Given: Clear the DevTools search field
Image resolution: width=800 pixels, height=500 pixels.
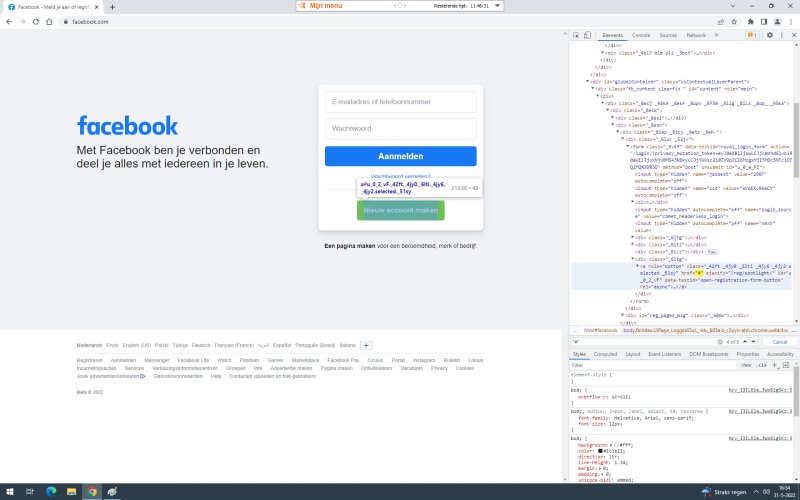Looking at the screenshot, I should click(720, 342).
